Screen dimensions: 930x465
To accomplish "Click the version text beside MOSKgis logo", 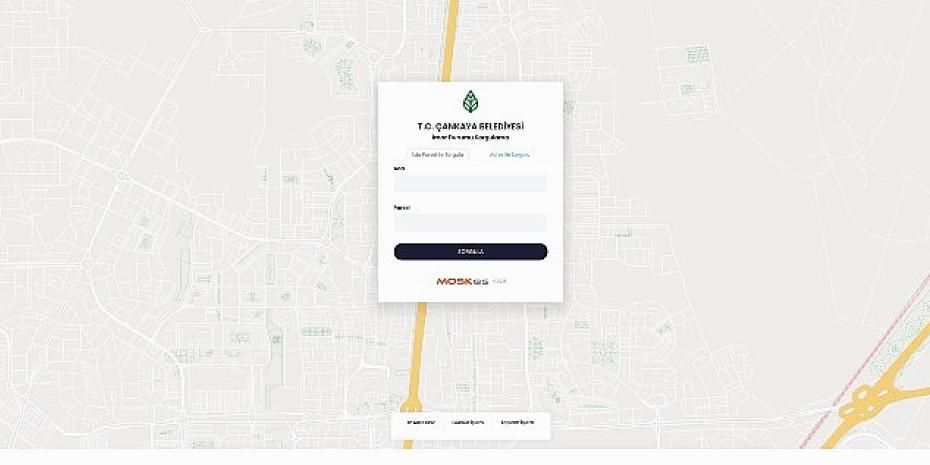I will coord(499,281).
